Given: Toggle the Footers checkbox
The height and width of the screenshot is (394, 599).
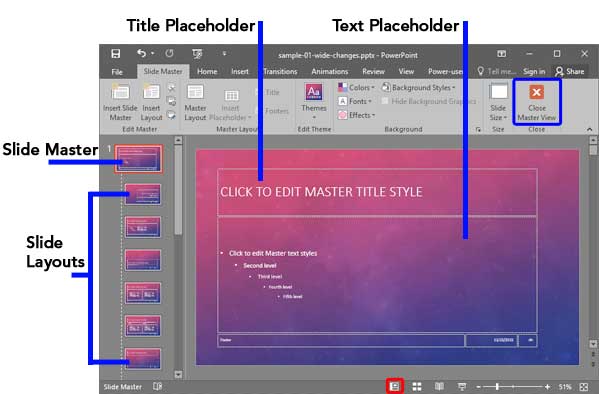Looking at the screenshot, I should pyautogui.click(x=272, y=111).
